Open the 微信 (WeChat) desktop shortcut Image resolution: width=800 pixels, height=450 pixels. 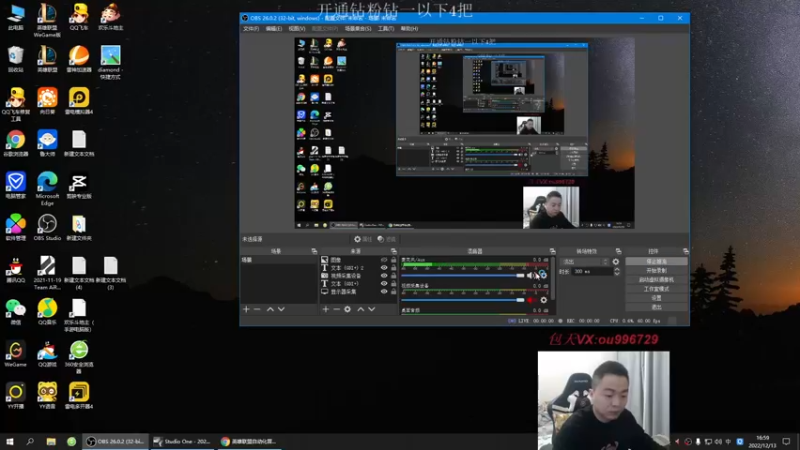[x=15, y=311]
